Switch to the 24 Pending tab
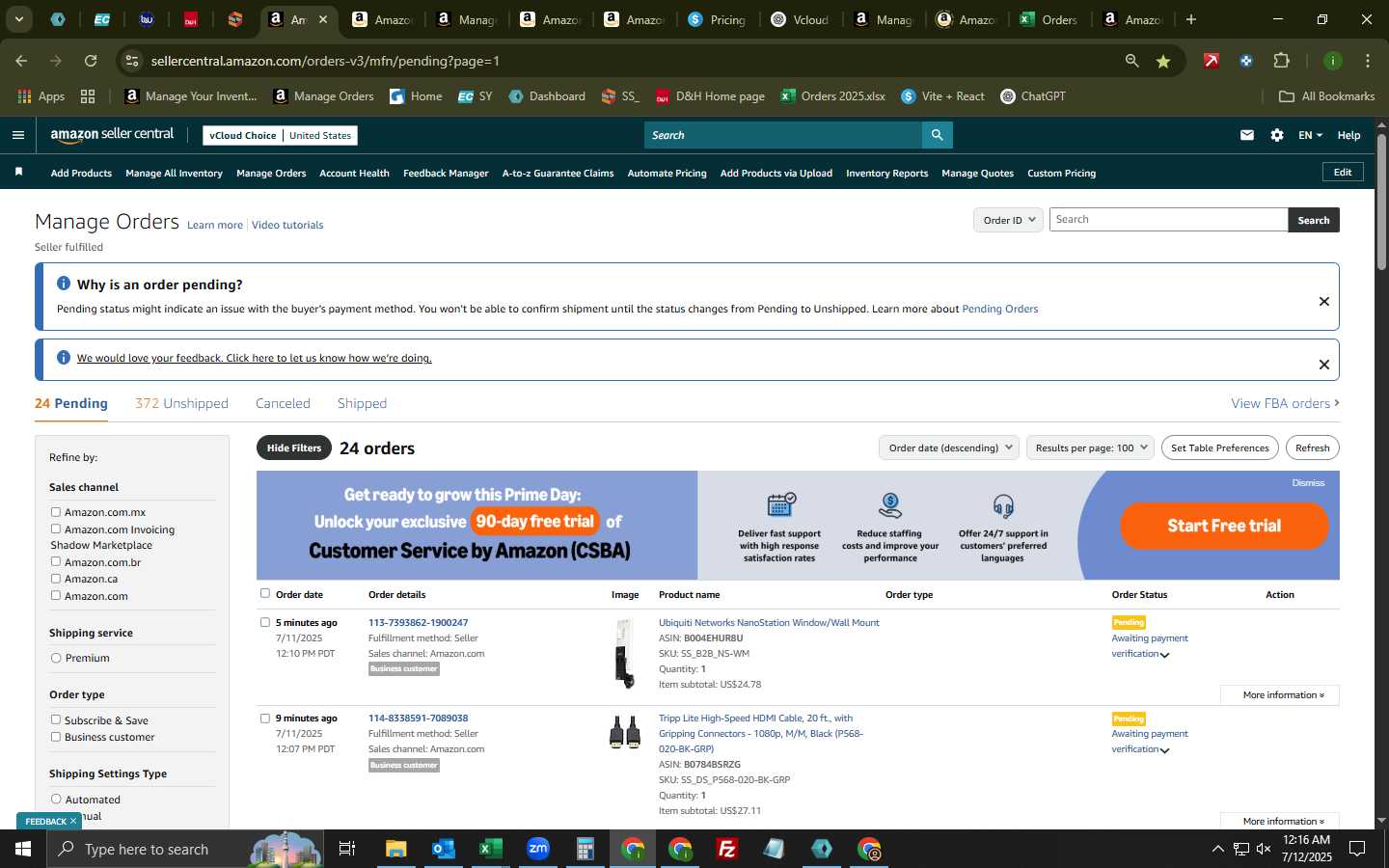1389x868 pixels. [71, 403]
